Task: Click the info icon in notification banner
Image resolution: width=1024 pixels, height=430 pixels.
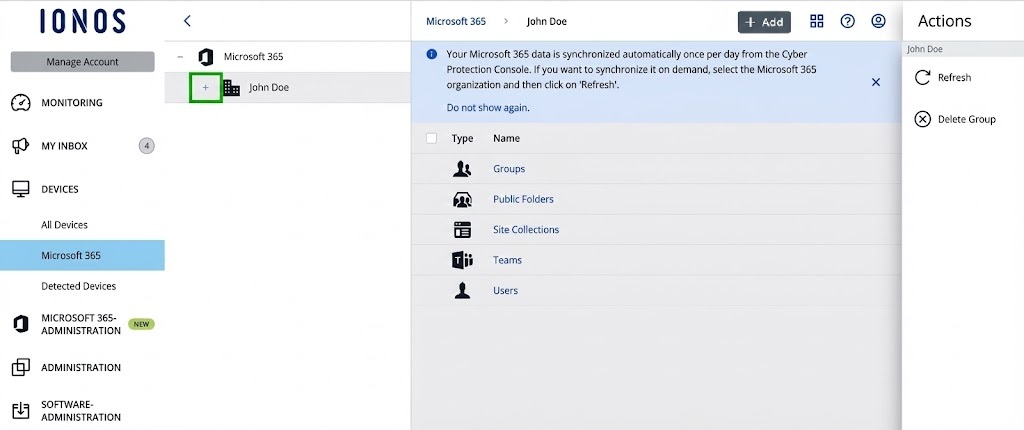Action: (432, 54)
